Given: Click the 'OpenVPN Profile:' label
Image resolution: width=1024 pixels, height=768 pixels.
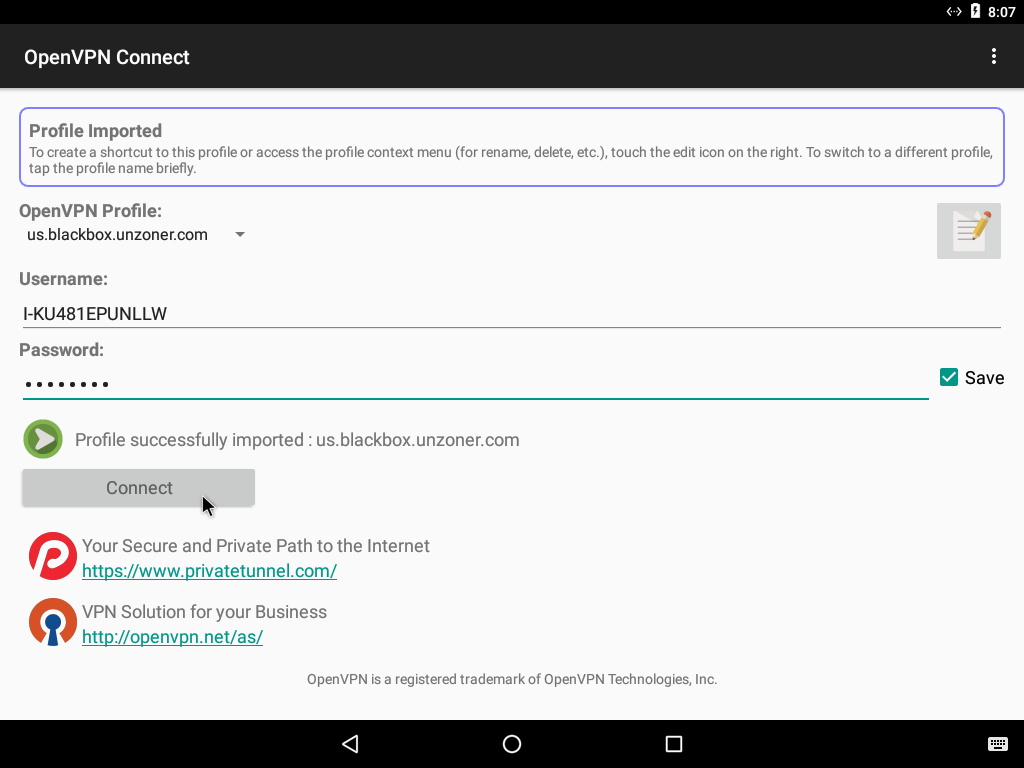Looking at the screenshot, I should [90, 211].
